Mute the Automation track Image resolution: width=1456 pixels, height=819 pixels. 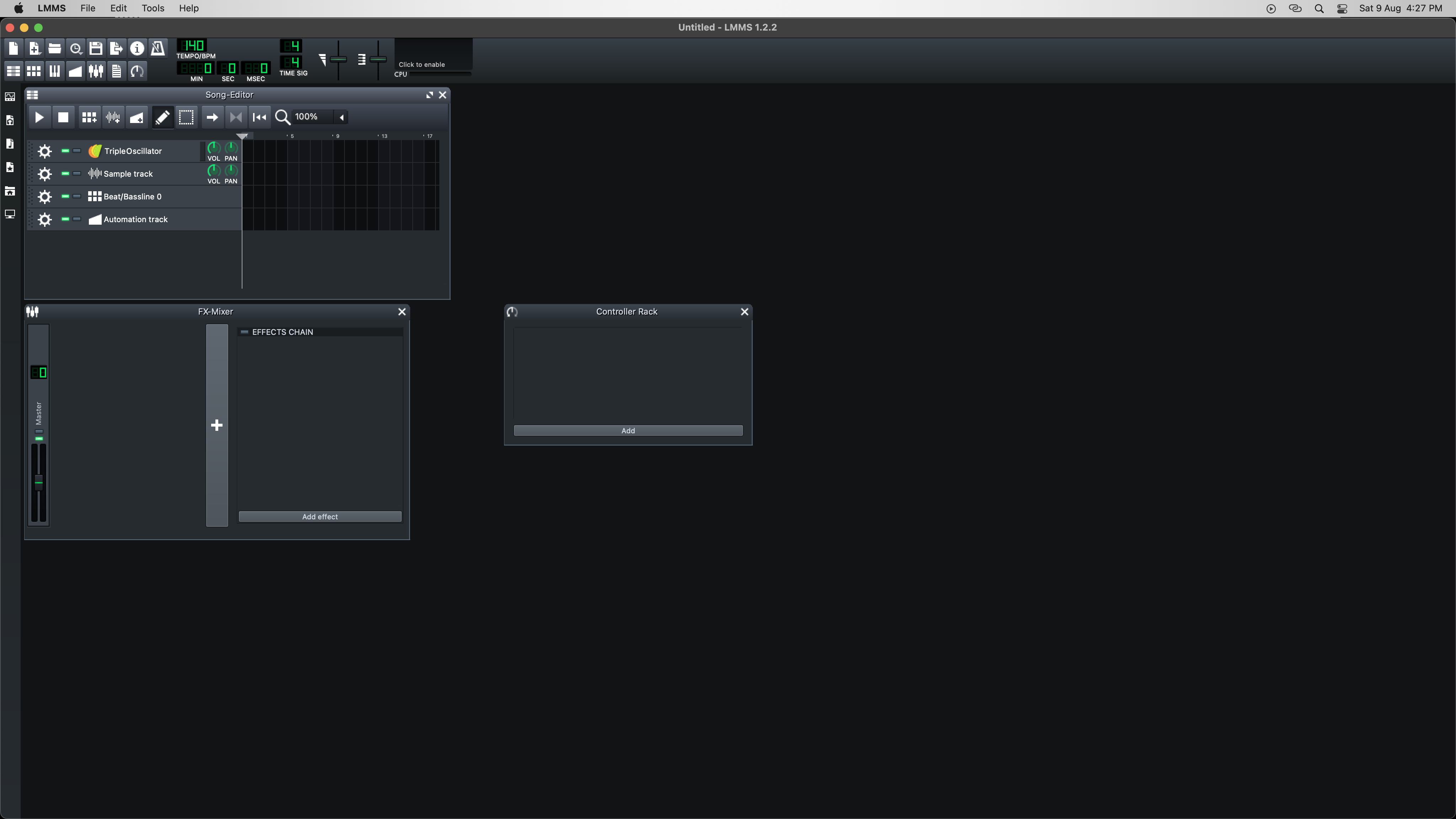(65, 219)
